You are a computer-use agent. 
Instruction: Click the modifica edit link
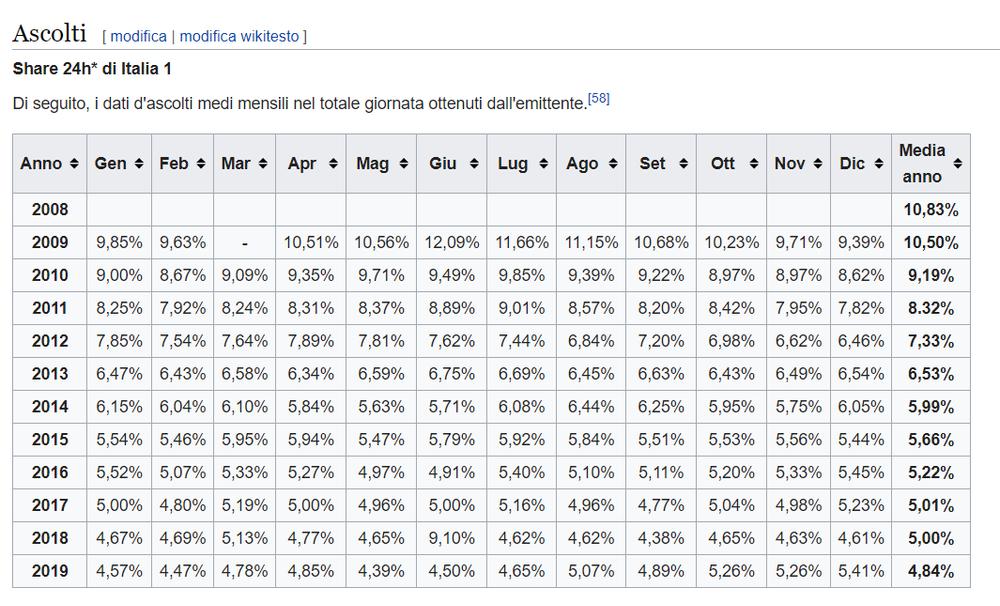[138, 36]
